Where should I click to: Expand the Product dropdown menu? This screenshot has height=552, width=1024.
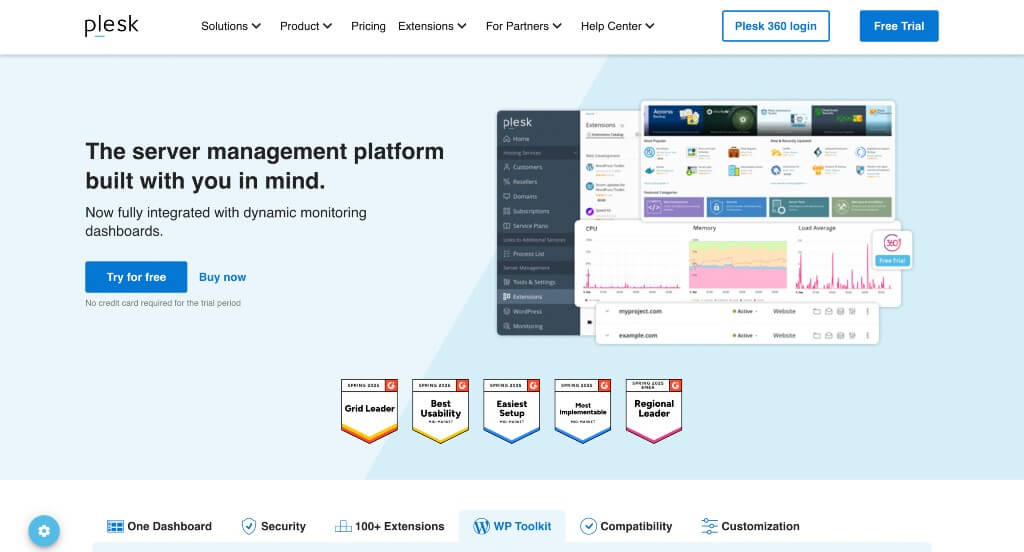tap(306, 26)
